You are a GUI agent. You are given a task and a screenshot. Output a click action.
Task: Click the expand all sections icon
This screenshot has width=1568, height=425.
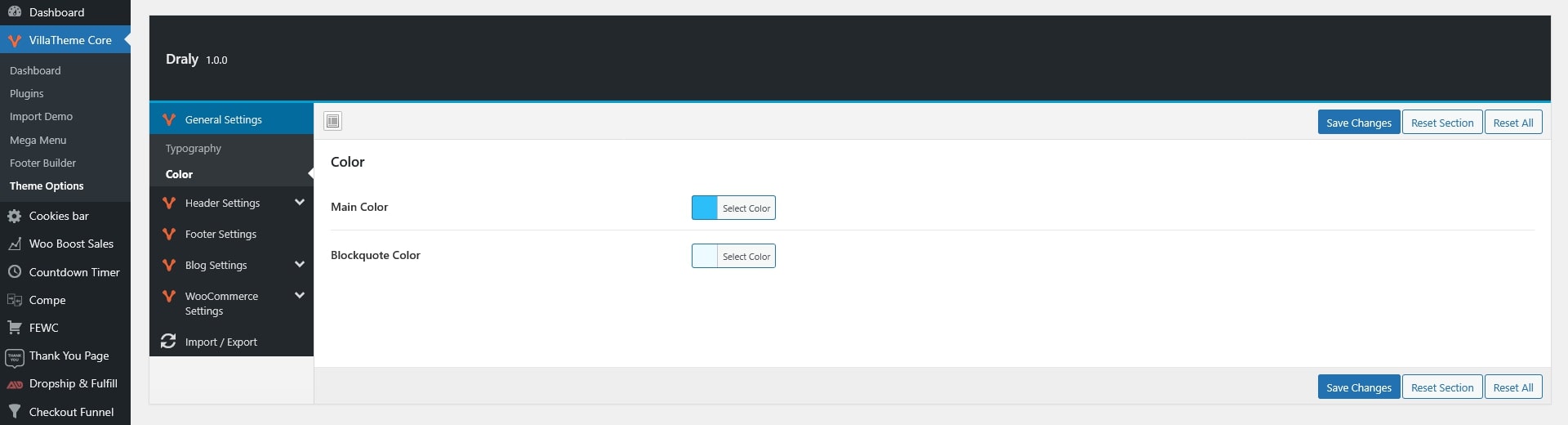(x=332, y=122)
